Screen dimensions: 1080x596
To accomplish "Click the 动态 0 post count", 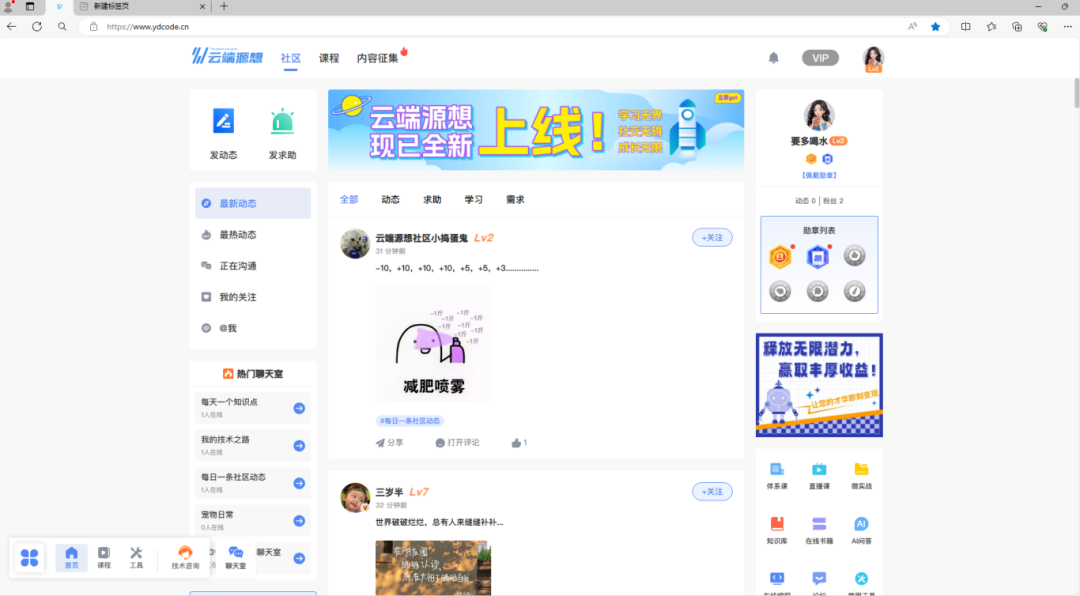I will point(805,201).
